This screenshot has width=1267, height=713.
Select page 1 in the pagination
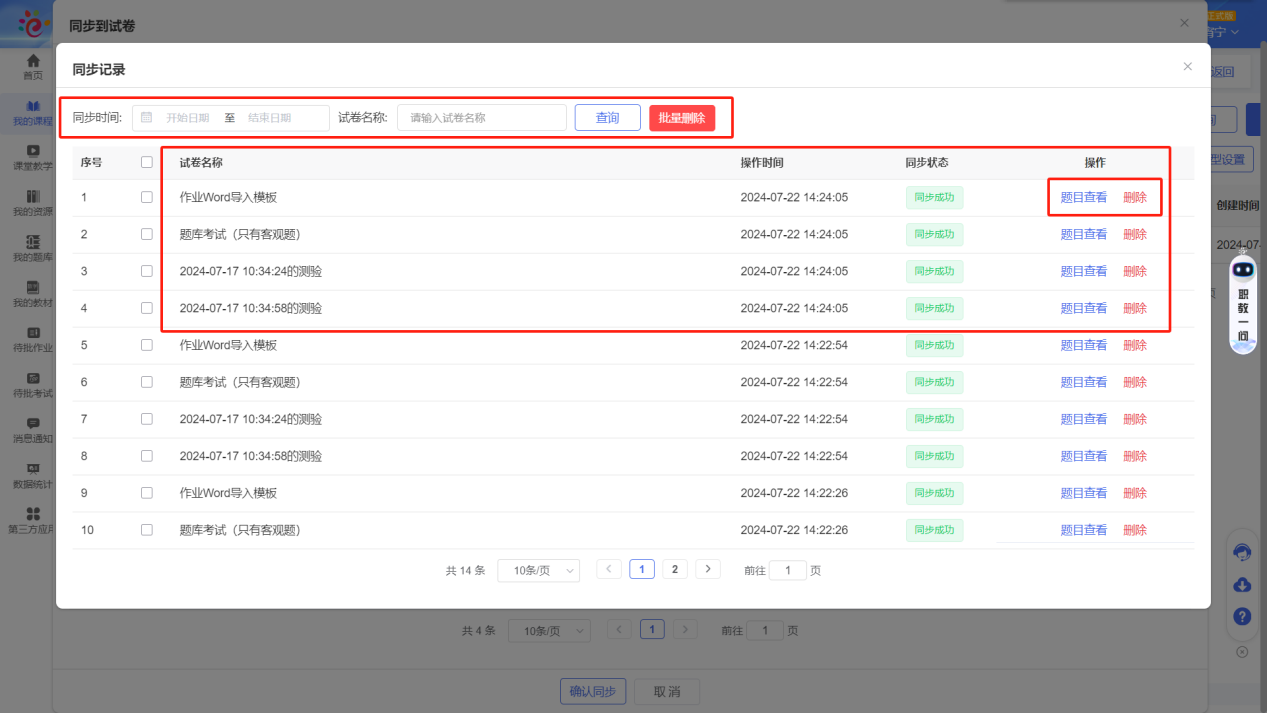[x=642, y=569]
